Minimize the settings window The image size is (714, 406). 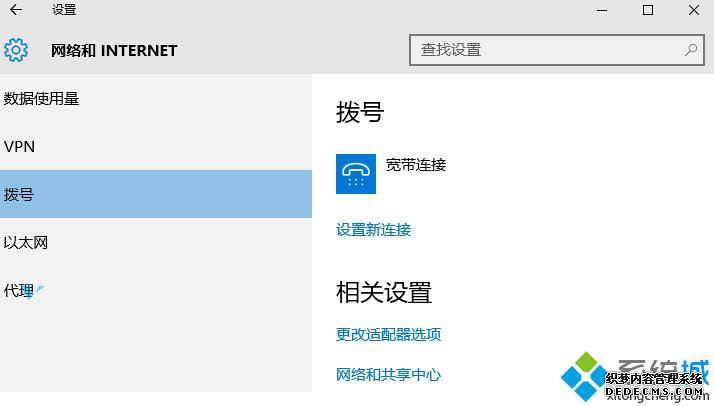602,10
